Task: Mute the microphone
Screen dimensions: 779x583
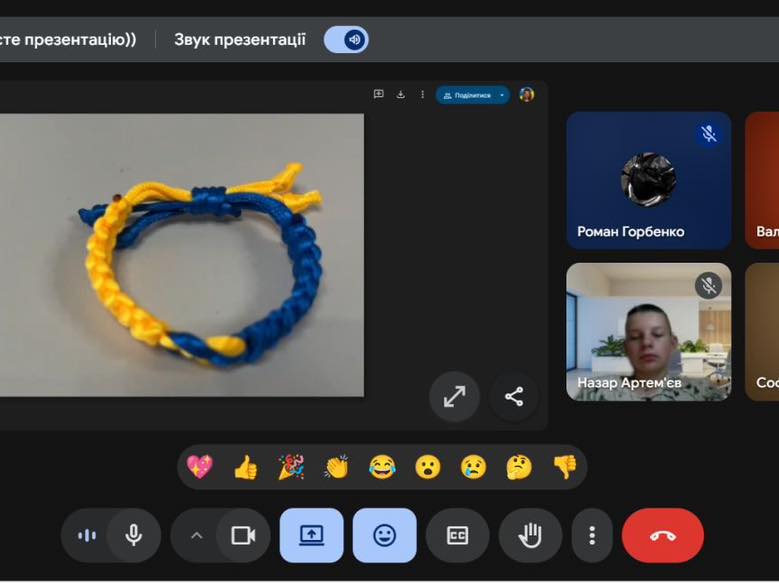Action: click(x=133, y=535)
